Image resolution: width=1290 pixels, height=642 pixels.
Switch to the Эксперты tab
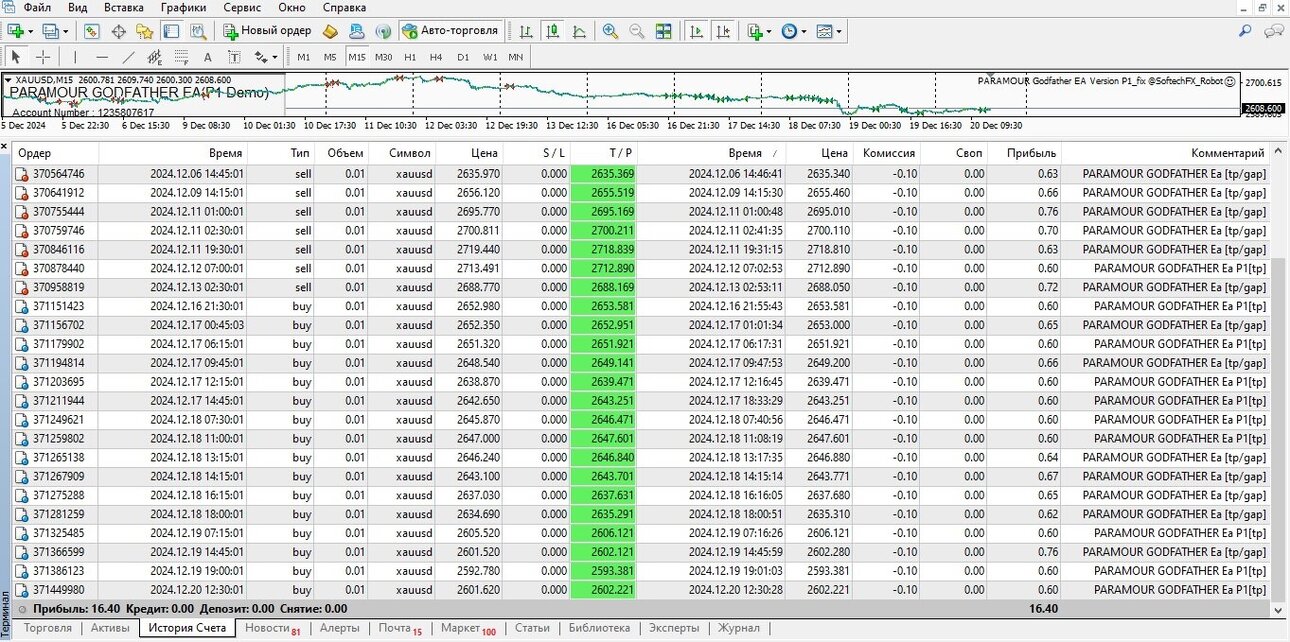(x=673, y=628)
